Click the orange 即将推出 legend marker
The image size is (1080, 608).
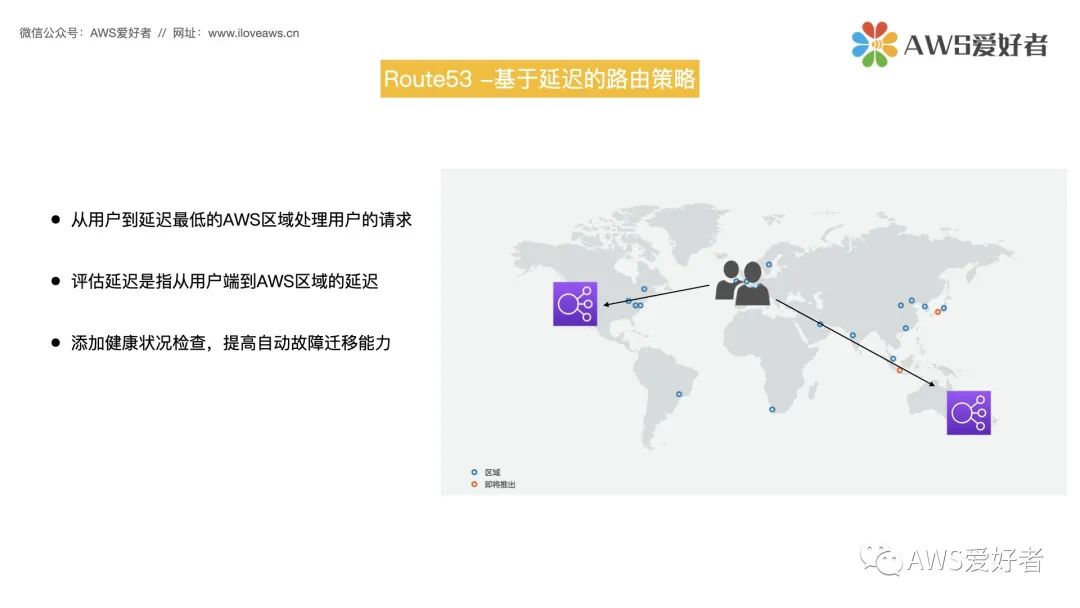(x=474, y=485)
